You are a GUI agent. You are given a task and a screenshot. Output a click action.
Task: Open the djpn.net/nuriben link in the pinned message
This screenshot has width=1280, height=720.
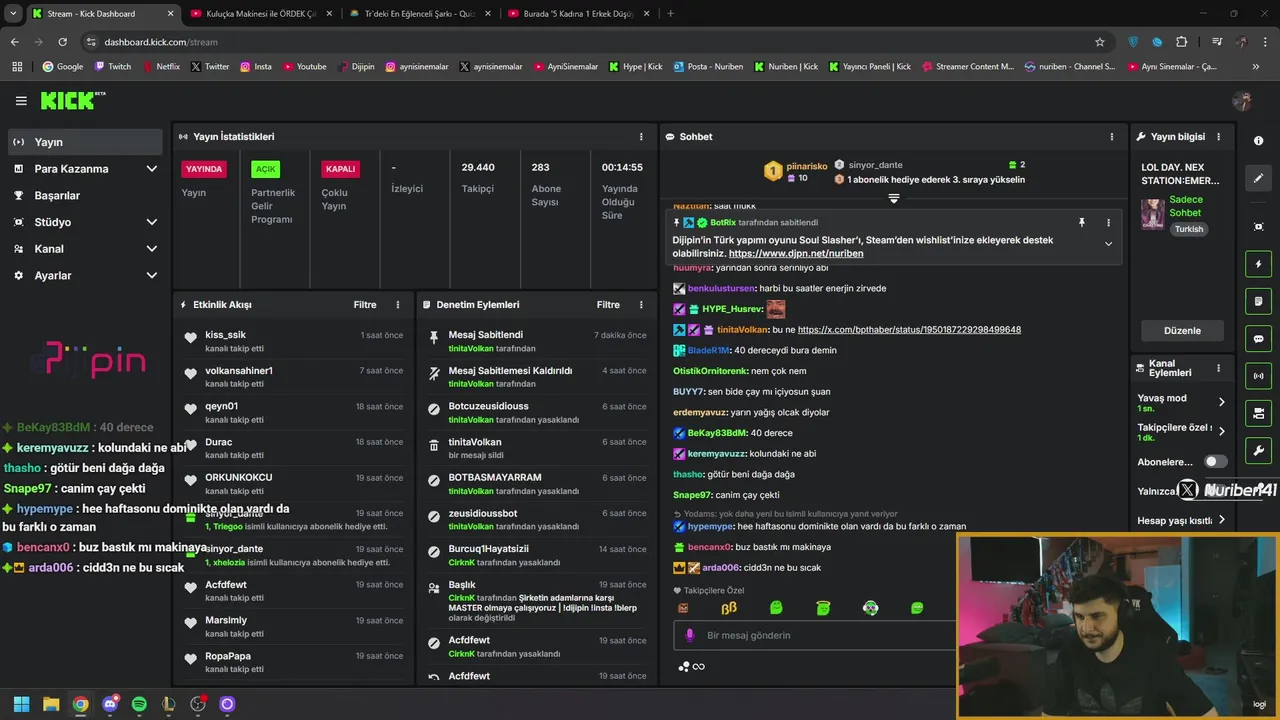(x=796, y=254)
